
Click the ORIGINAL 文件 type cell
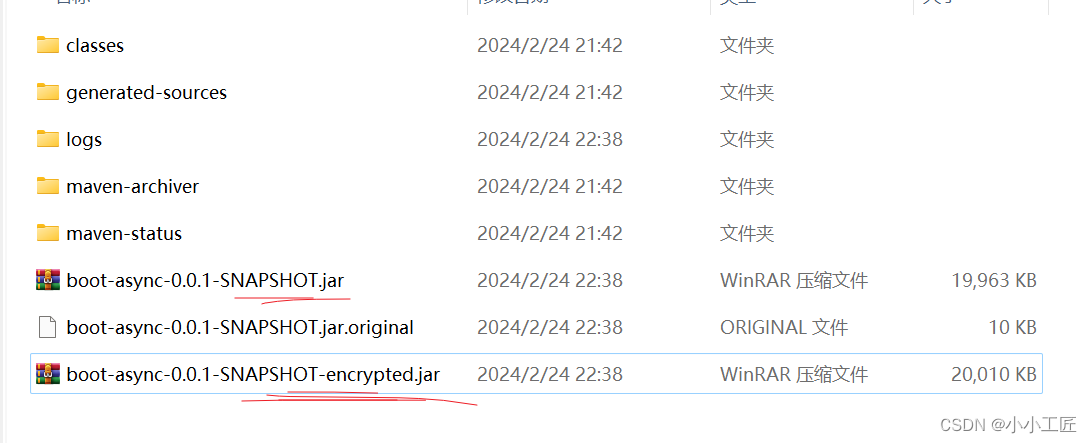pyautogui.click(x=784, y=327)
